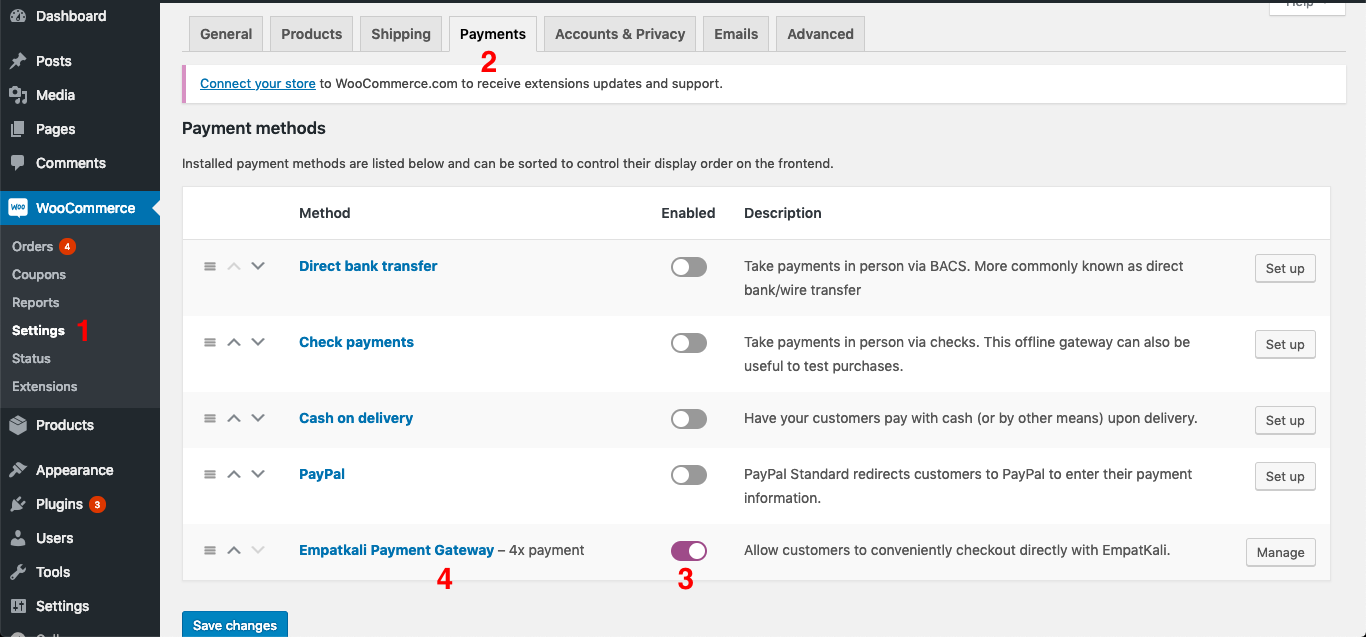
Task: Open the Accounts & Privacy tab
Action: (620, 34)
